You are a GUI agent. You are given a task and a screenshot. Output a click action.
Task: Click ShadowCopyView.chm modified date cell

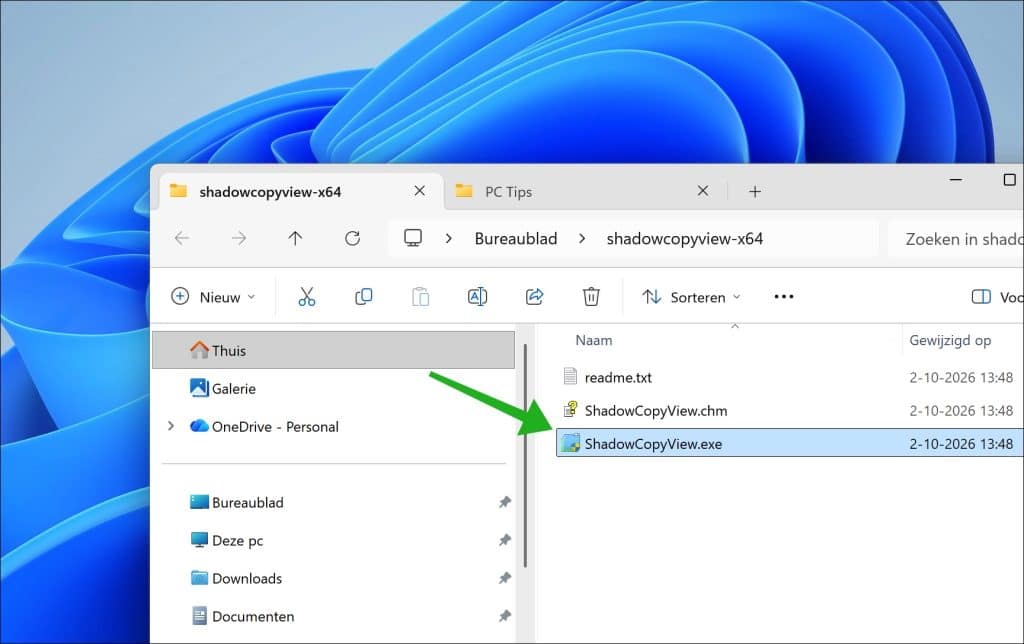point(961,410)
